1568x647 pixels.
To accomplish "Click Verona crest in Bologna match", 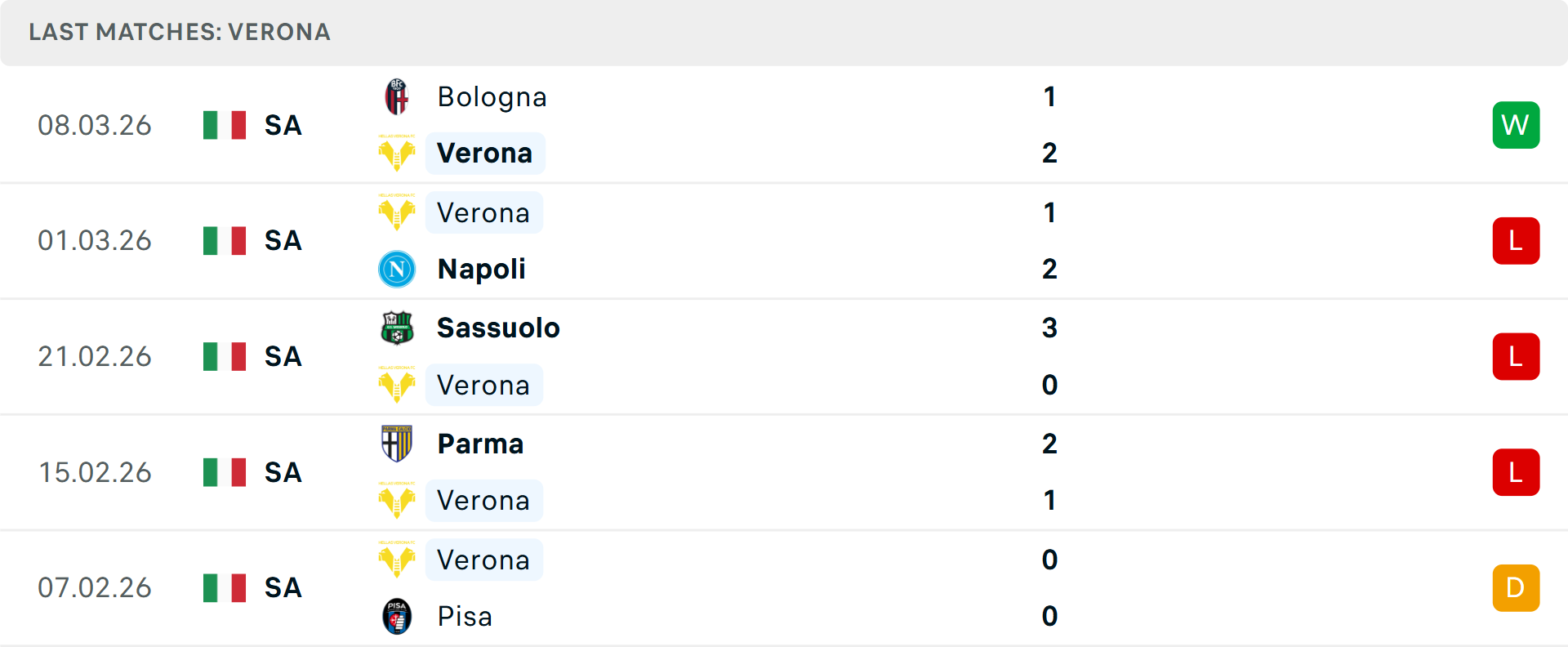I will [397, 154].
